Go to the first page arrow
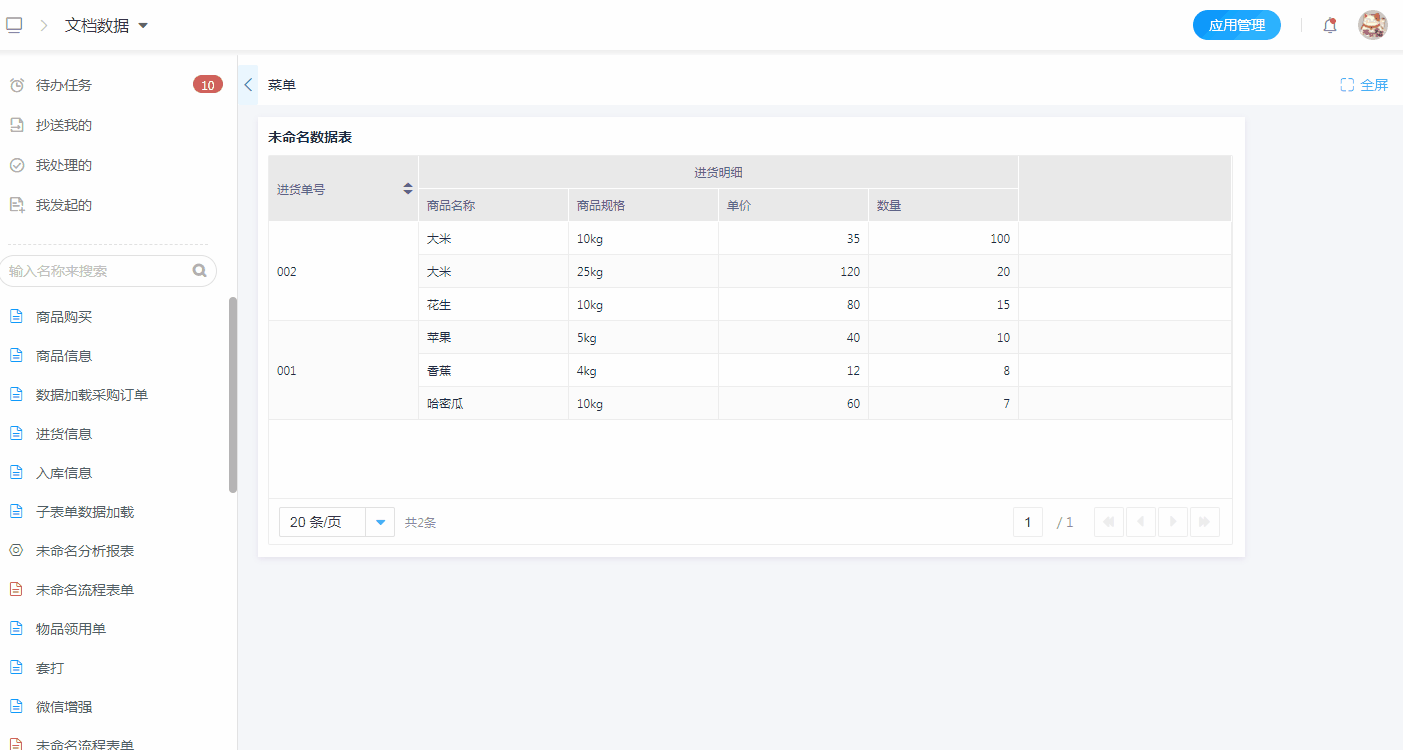1403x750 pixels. pyautogui.click(x=1109, y=522)
